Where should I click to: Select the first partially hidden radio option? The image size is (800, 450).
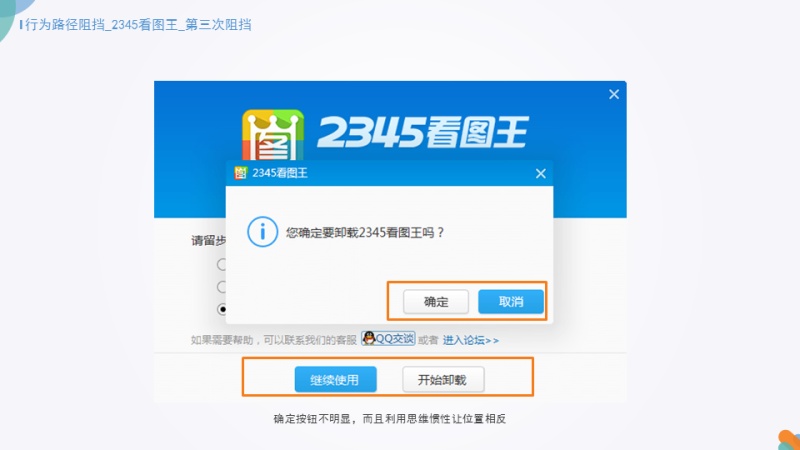pos(221,264)
